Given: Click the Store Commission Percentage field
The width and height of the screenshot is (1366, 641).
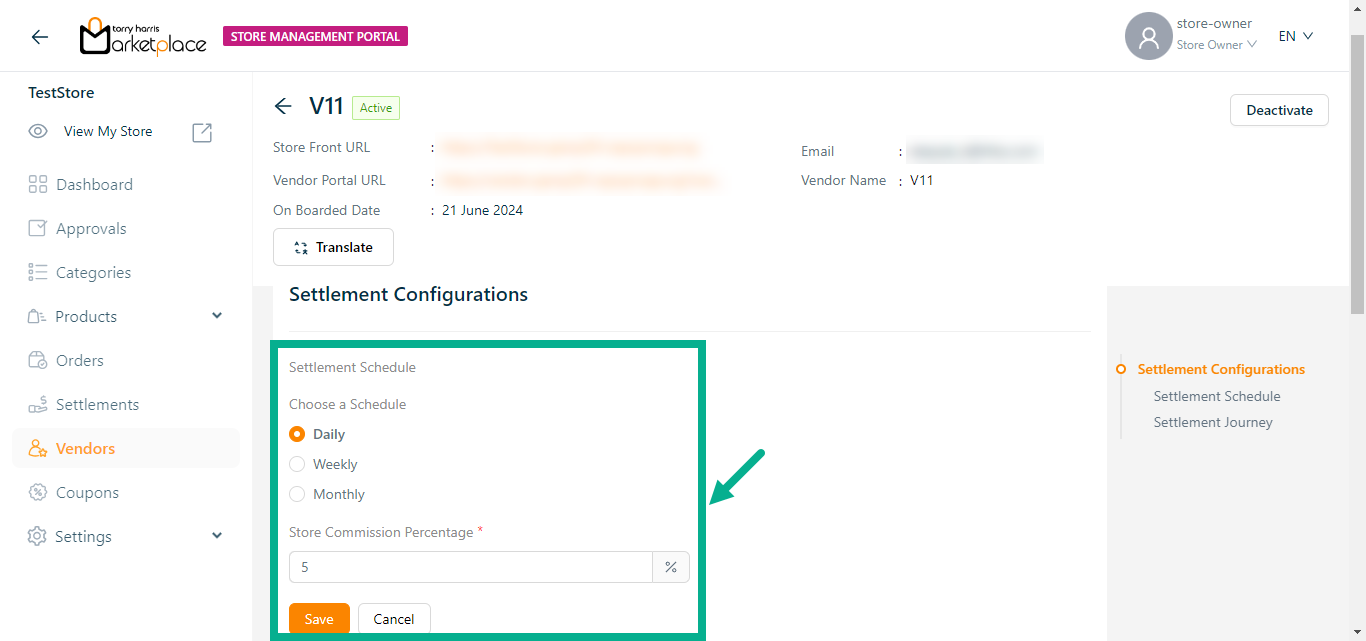Looking at the screenshot, I should 470,567.
